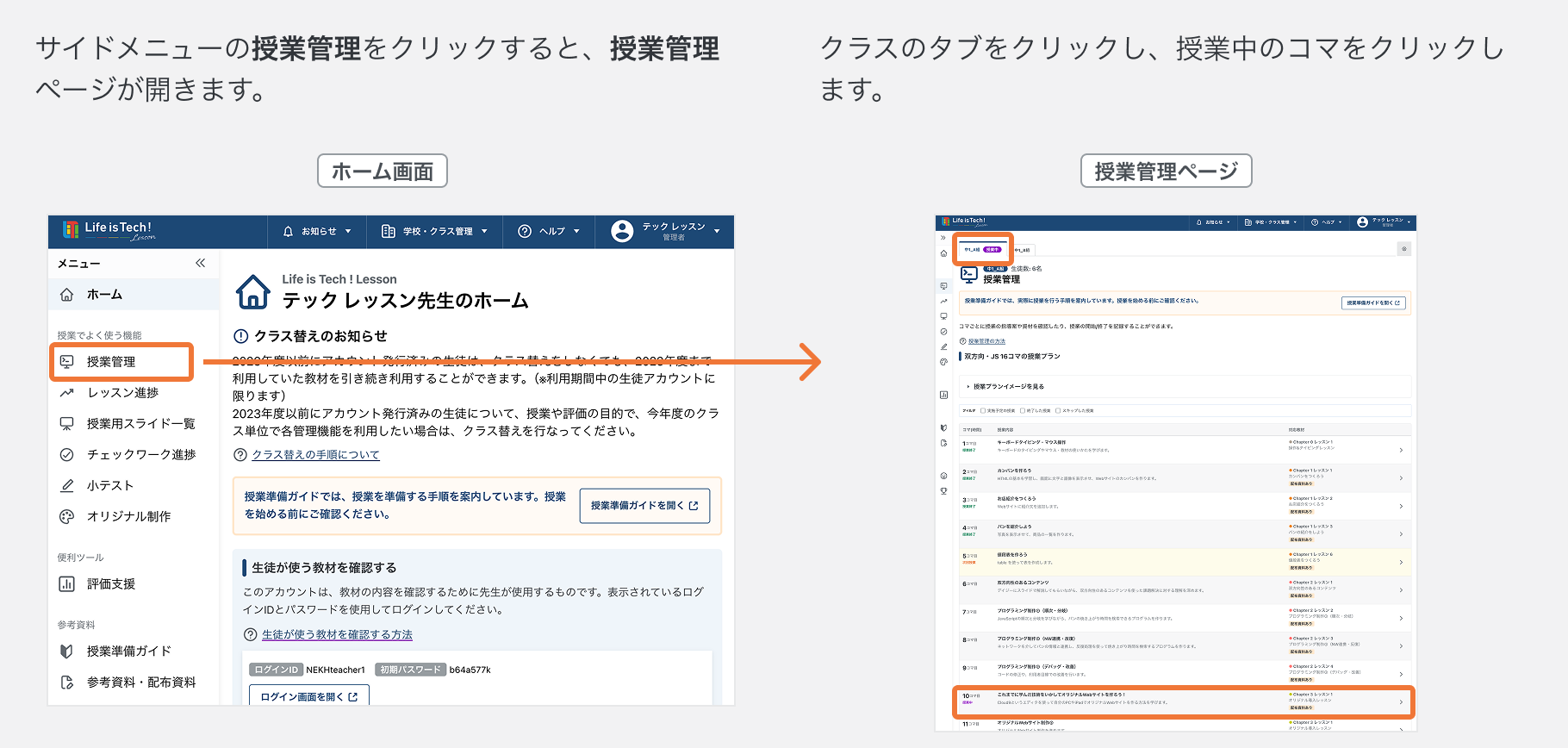
Task: Click the 授業準備ガイド icon in Home sidebar
Action: click(66, 651)
